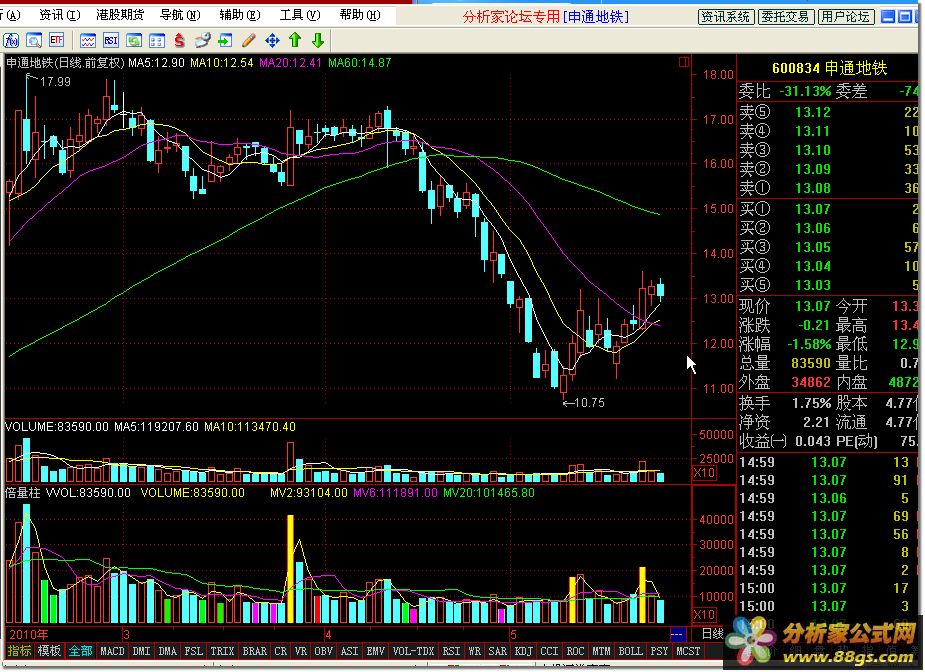Switch to the FSL indicator tab

[193, 651]
